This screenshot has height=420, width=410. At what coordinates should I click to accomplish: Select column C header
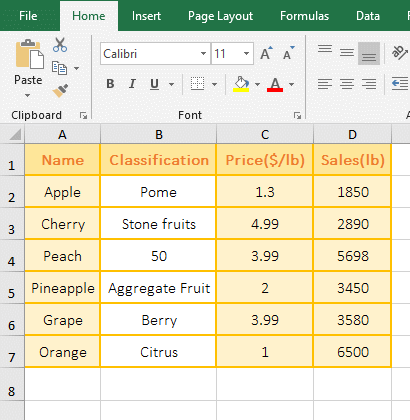[x=265, y=134]
